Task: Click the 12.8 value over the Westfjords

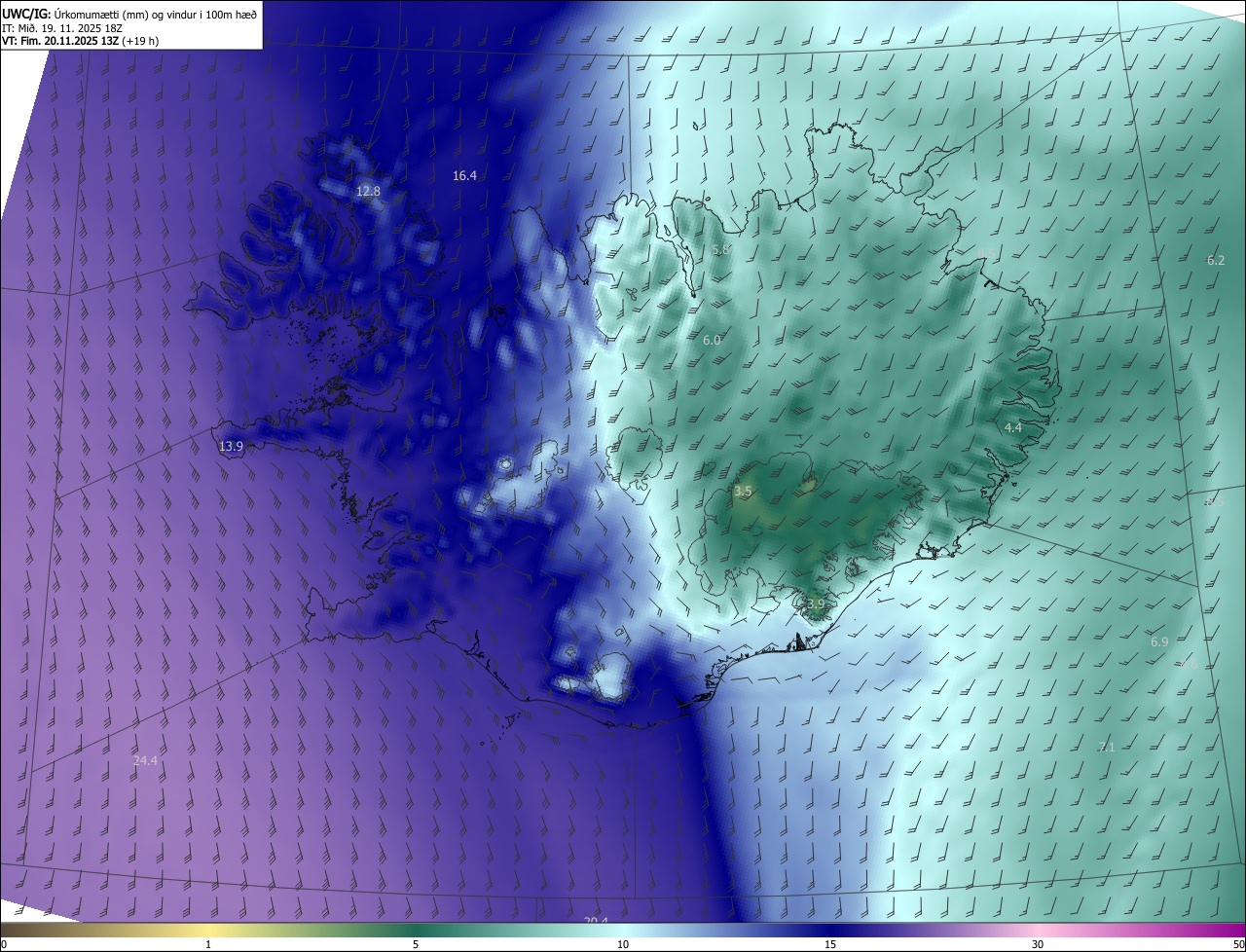Action: (x=368, y=191)
